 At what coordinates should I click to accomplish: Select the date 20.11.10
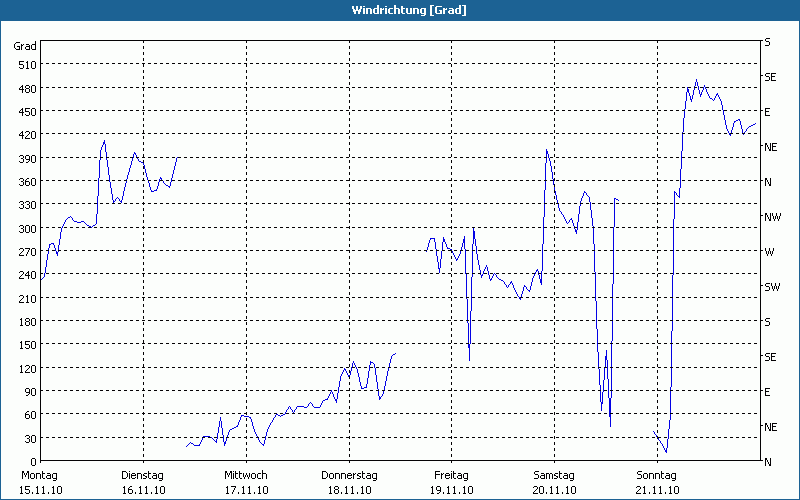coord(555,491)
